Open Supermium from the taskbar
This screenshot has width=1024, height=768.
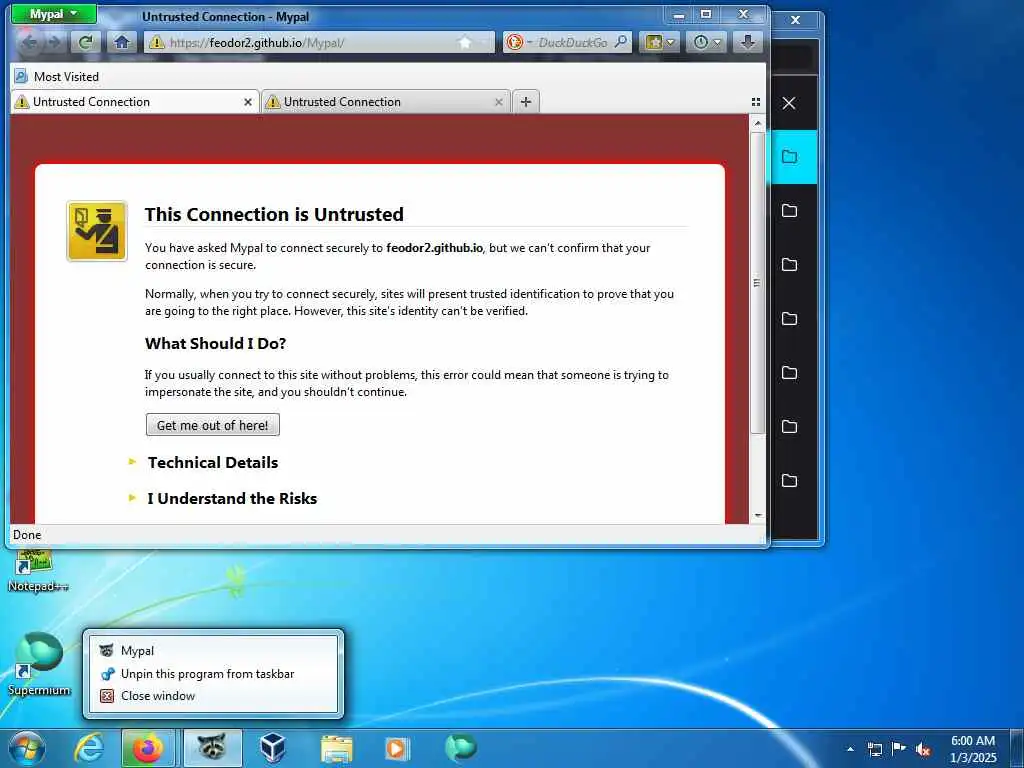click(460, 748)
